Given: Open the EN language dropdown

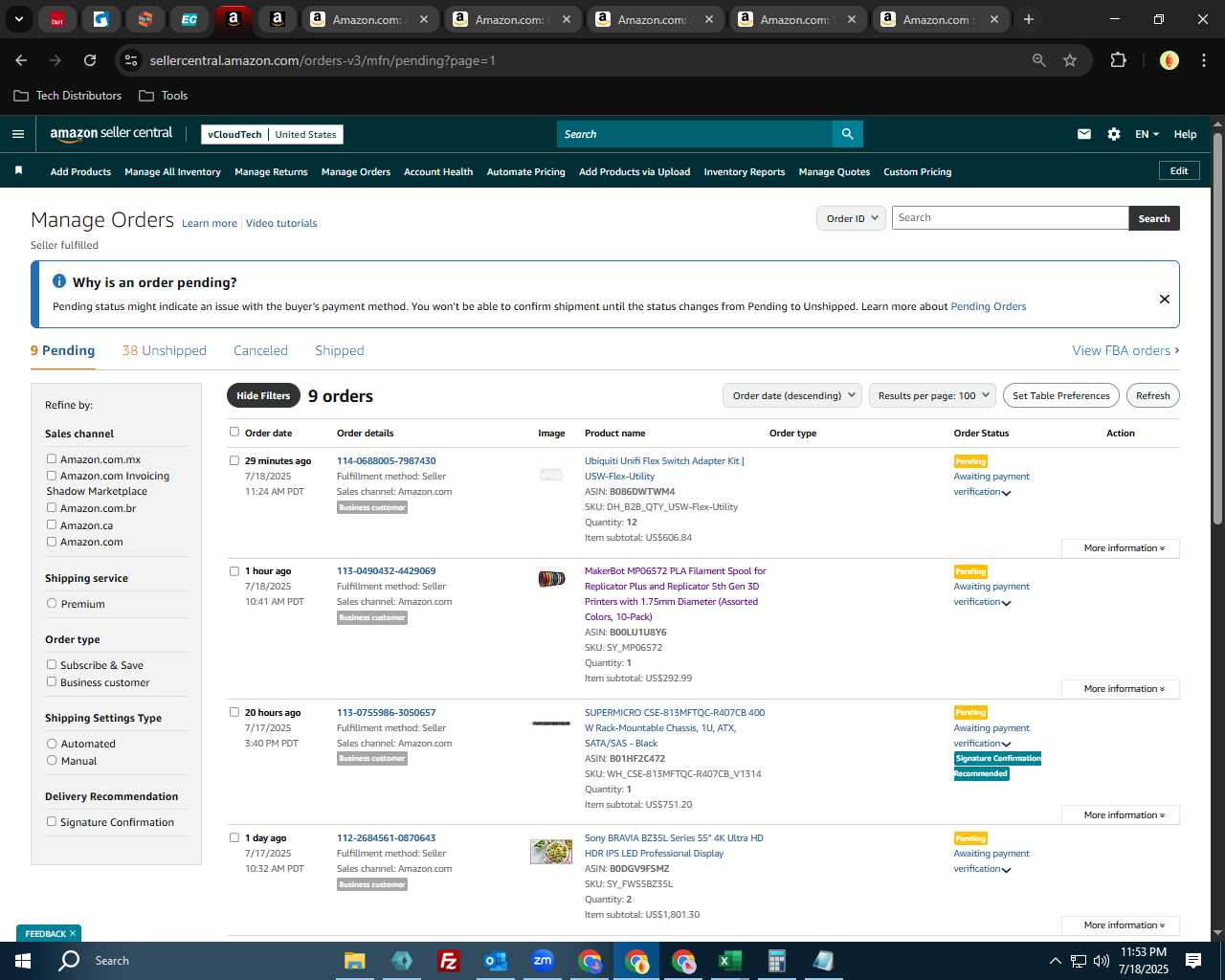Looking at the screenshot, I should pos(1147,134).
